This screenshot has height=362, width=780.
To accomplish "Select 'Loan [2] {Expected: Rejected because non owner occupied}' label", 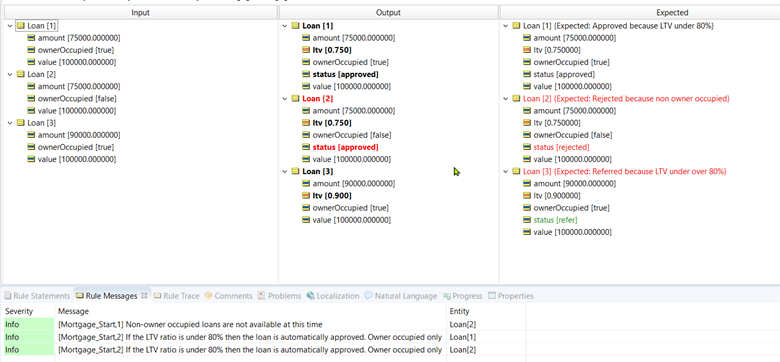I will point(626,98).
